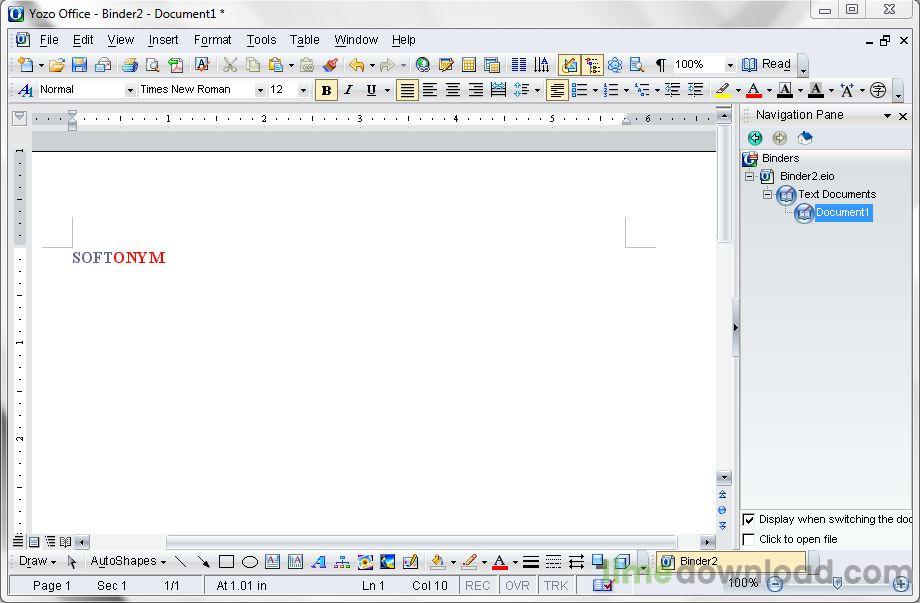Select the Arrow drawing tool

(204, 562)
